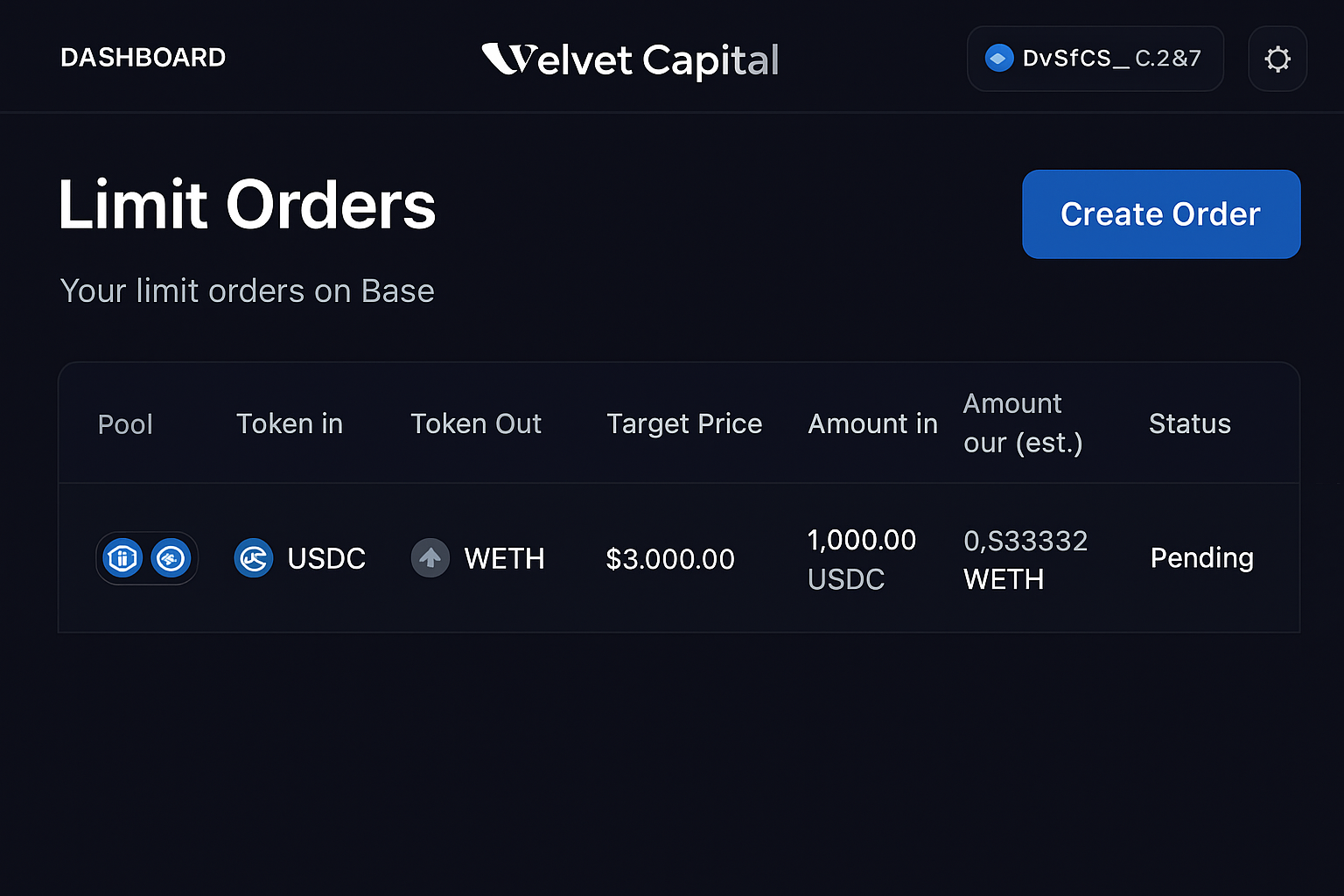Click the Token Out column header
The height and width of the screenshot is (896, 1344).
tap(476, 423)
